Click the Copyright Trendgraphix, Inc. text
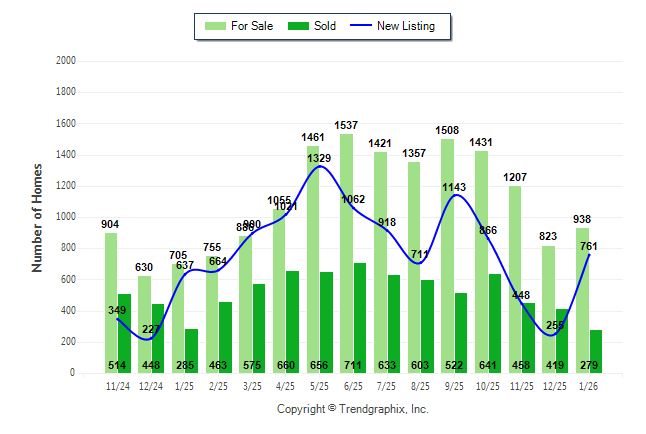This screenshot has height=434, width=646. pos(352,409)
